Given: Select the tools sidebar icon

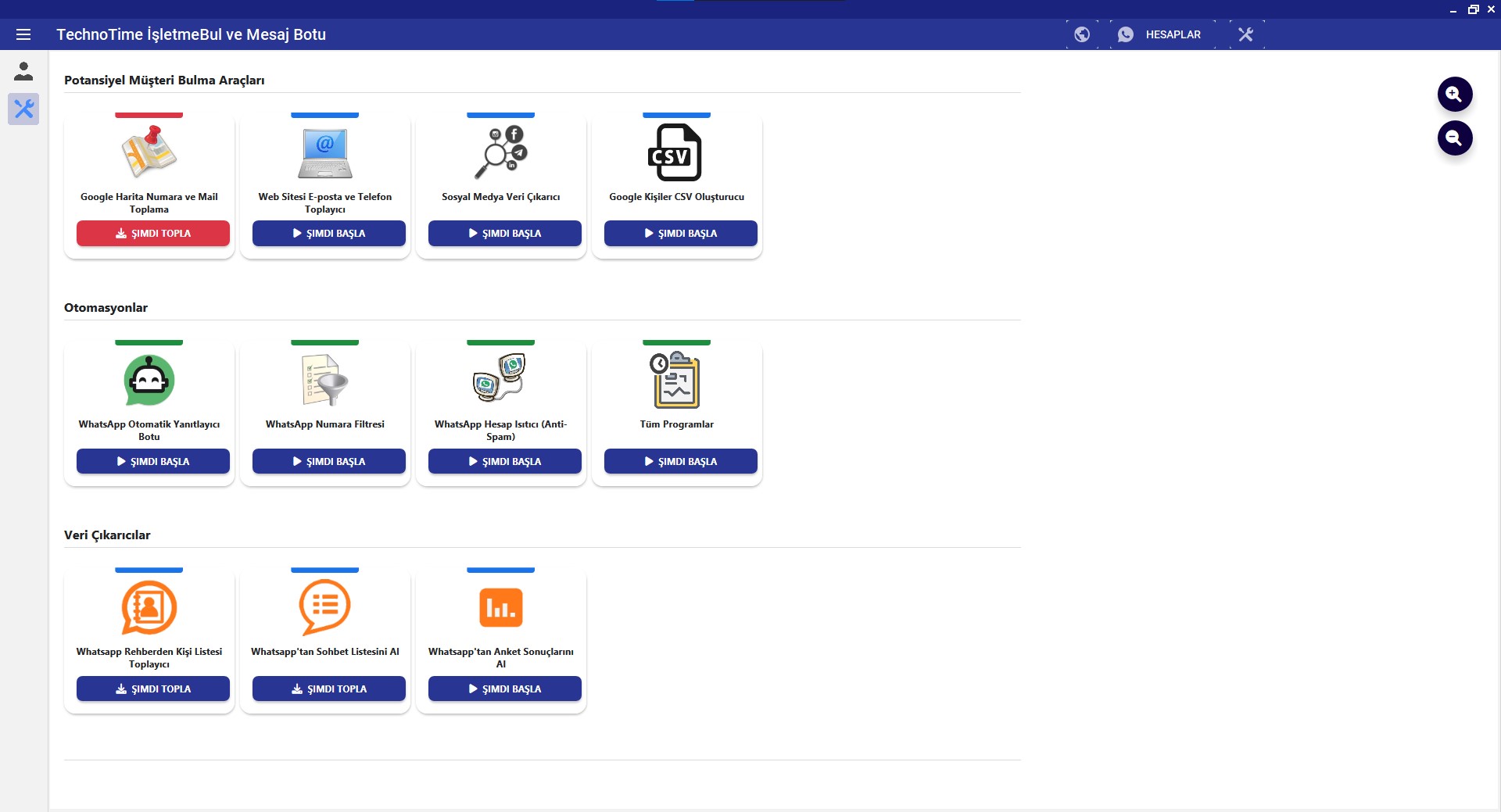Looking at the screenshot, I should pyautogui.click(x=23, y=109).
